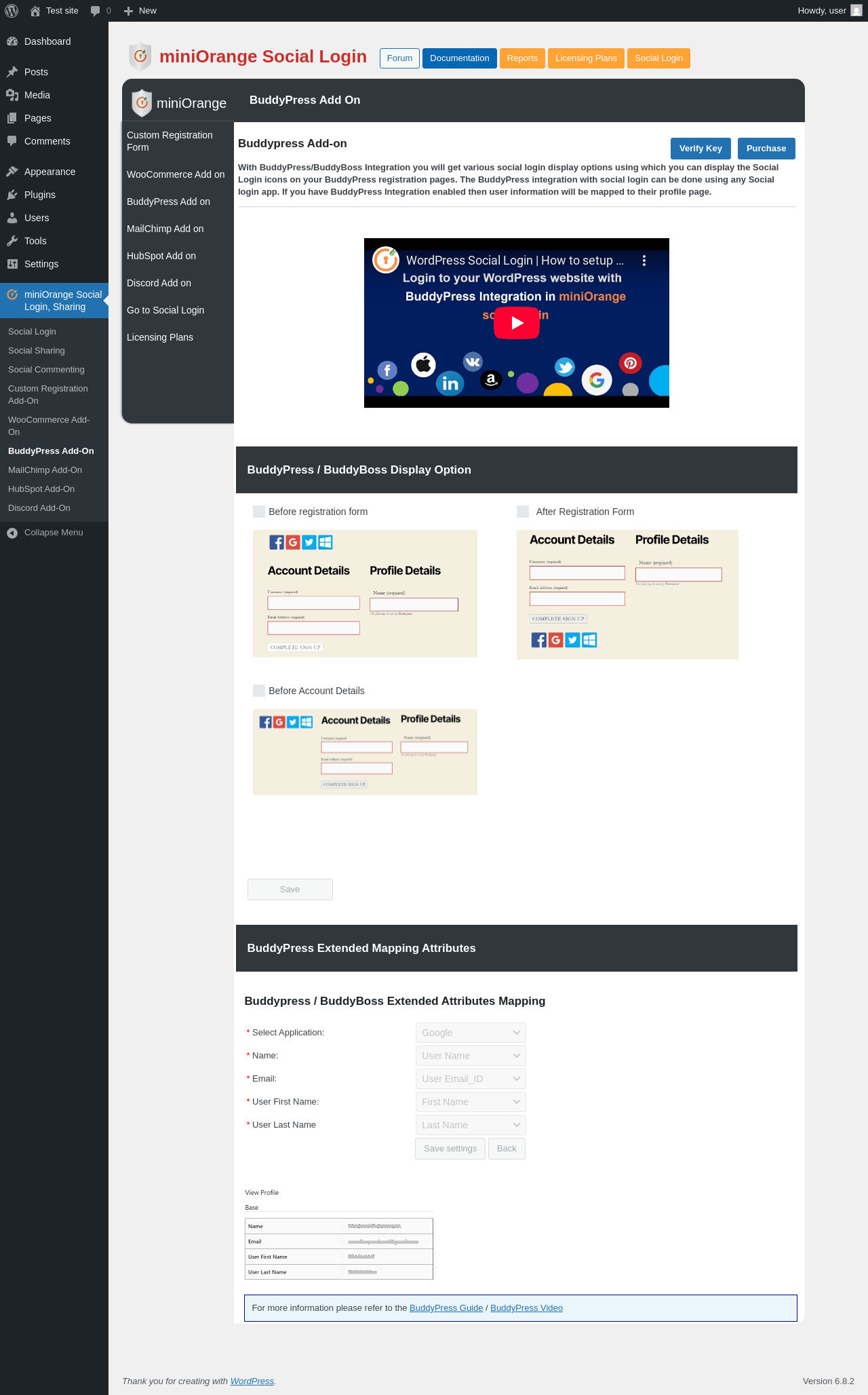Click the After Registration Form preview image
Viewport: 868px width, 1395px height.
[x=627, y=594]
